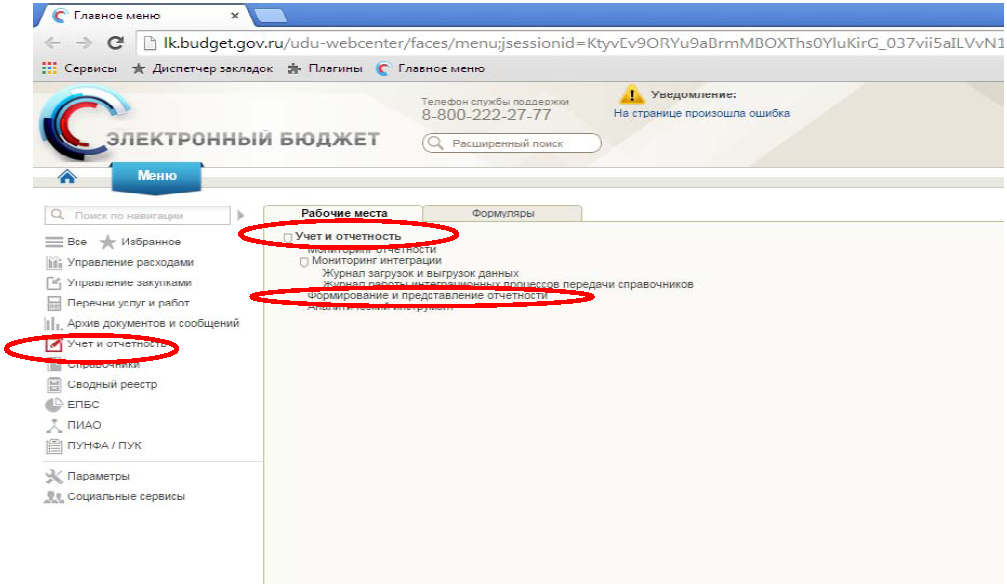Open Перечни услуг и работ section
This screenshot has width=1007, height=588.
point(128,303)
